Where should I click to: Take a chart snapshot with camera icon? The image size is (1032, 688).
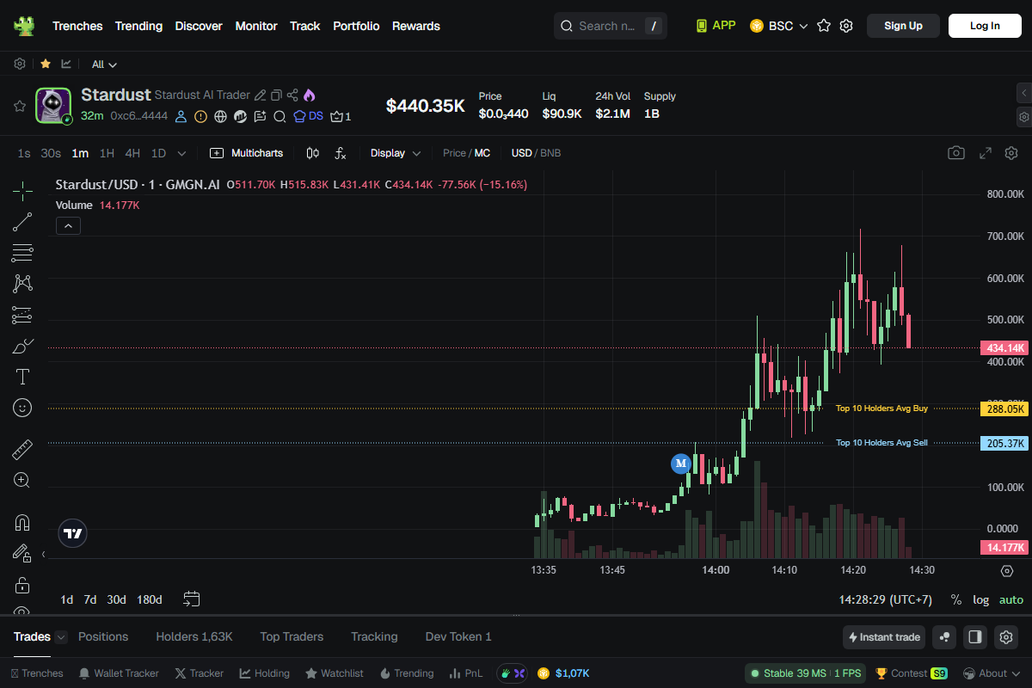click(956, 153)
